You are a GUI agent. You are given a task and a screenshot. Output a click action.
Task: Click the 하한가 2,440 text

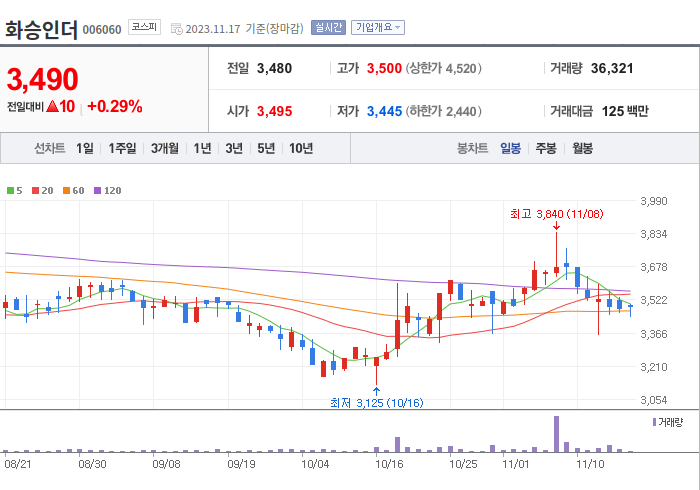tap(443, 111)
